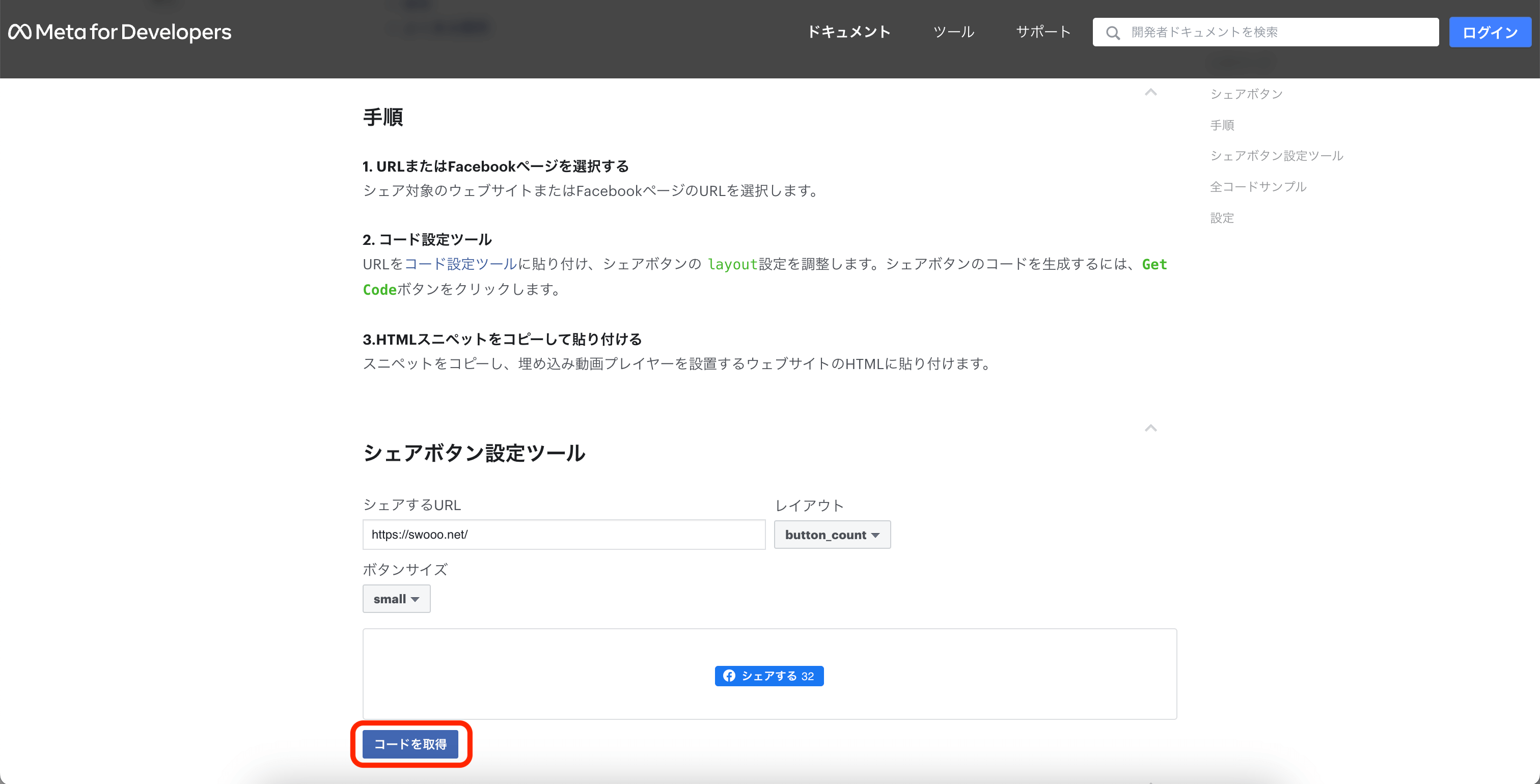Jump to シェアボタン in sidebar
Viewport: 1540px width, 784px height.
1247,94
